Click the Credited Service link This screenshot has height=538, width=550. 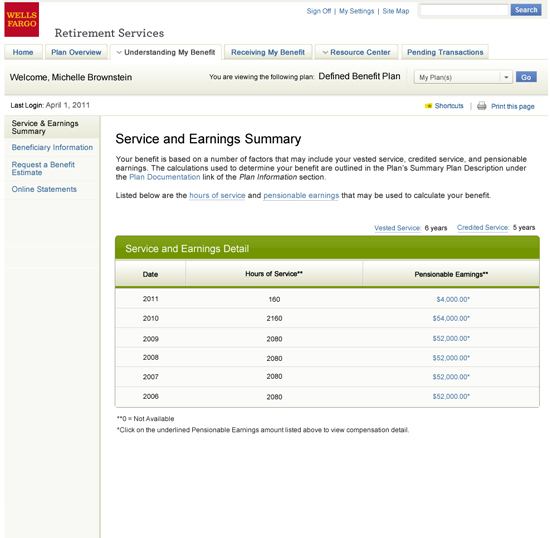point(483,228)
